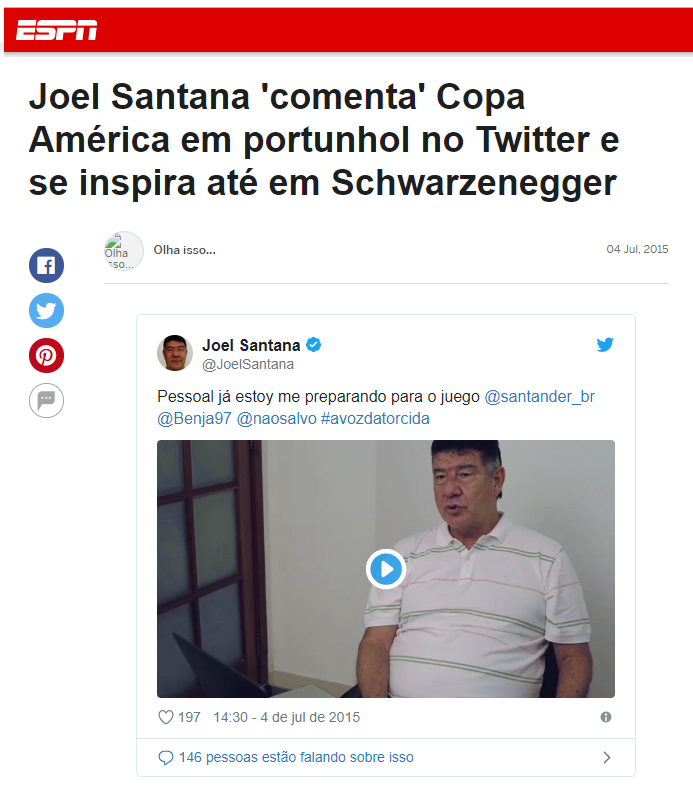Open the @Benja97 mention
The image size is (693, 793).
[194, 419]
